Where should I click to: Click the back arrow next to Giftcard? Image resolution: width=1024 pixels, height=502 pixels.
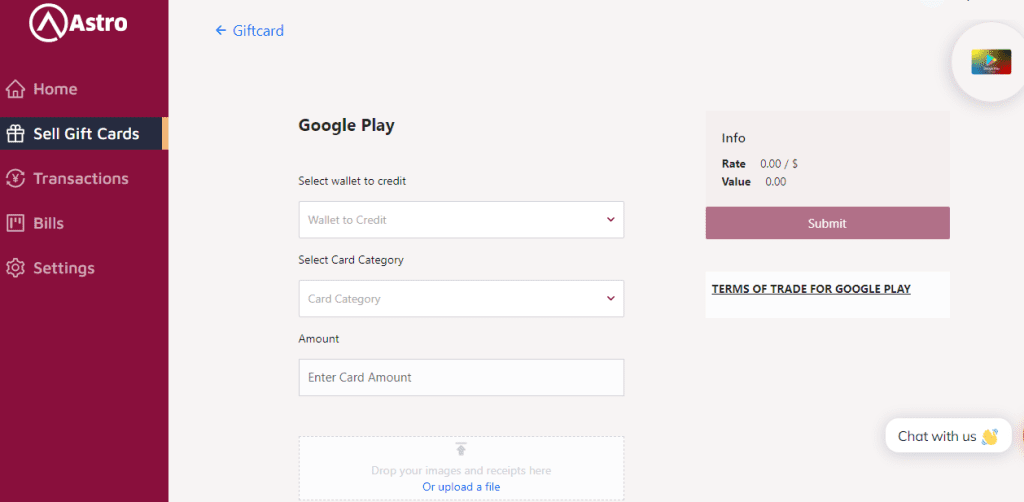click(221, 30)
